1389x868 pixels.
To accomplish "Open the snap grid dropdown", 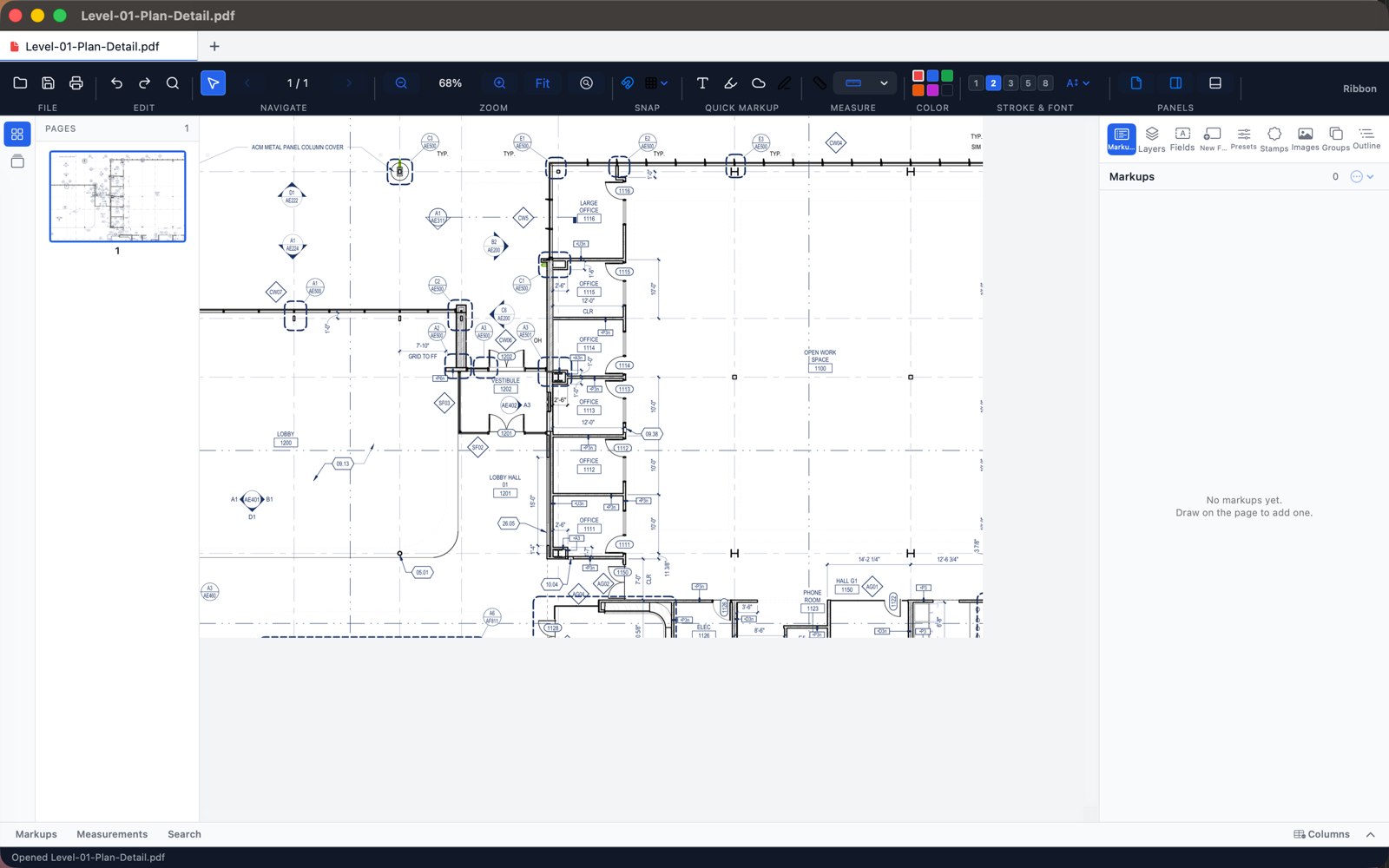I will (x=656, y=83).
